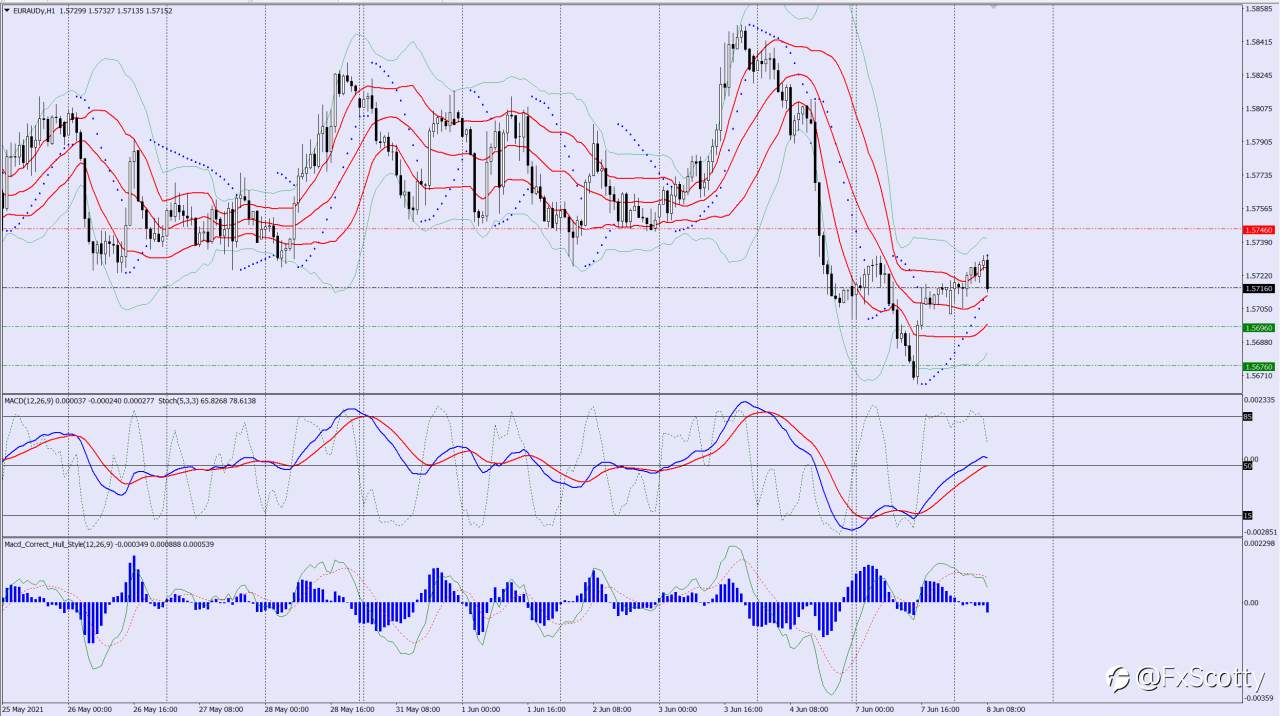The width and height of the screenshot is (1280, 716).
Task: Click the 3 Jun 00:00 time label
Action: coord(679,710)
